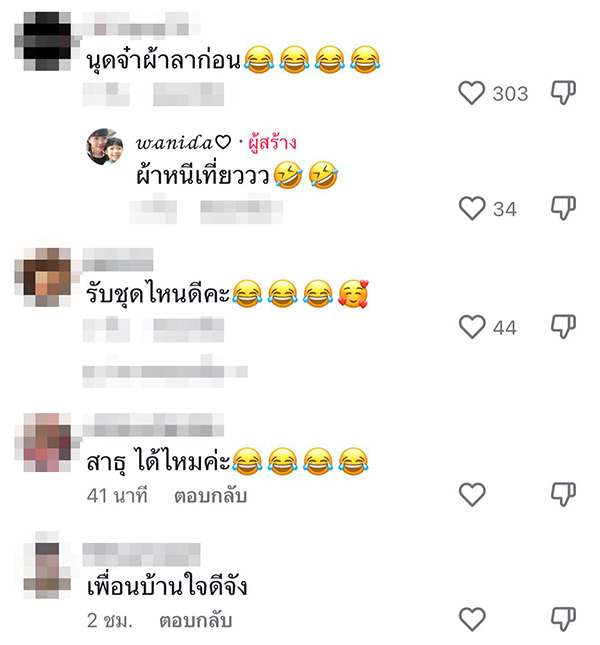Viewport: 600px width, 645px height.
Task: Dislike the comment with 44 likes
Action: (563, 327)
